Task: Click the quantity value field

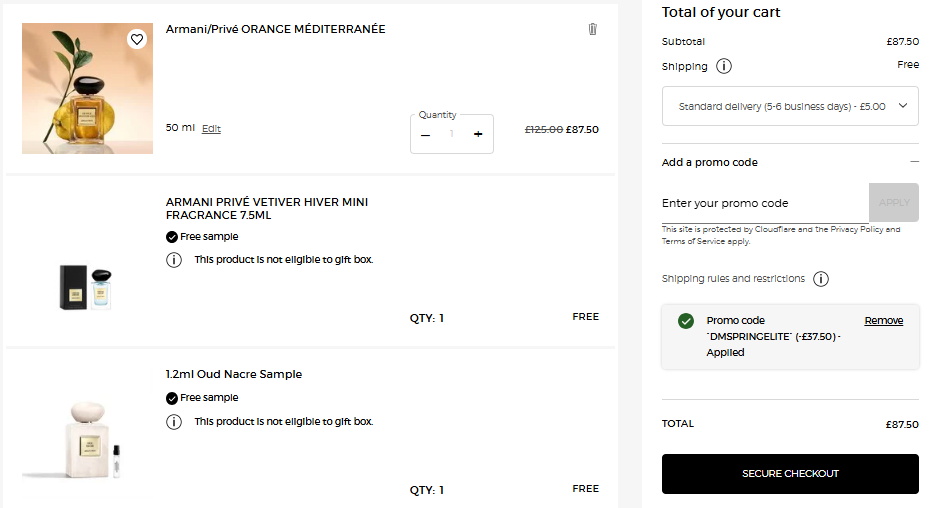Action: tap(452, 134)
